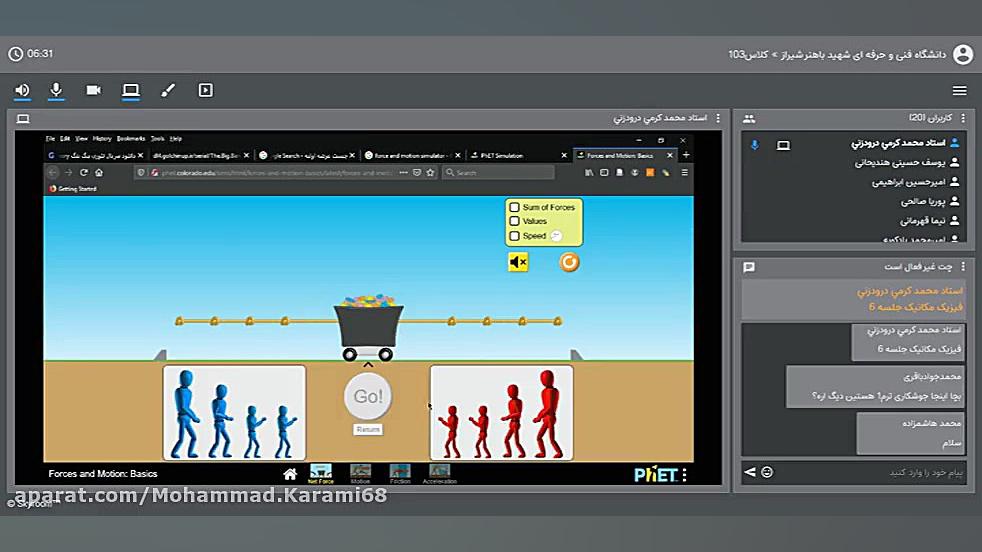Switch to Force and motion simulator tab
The width and height of the screenshot is (982, 552).
pyautogui.click(x=411, y=155)
